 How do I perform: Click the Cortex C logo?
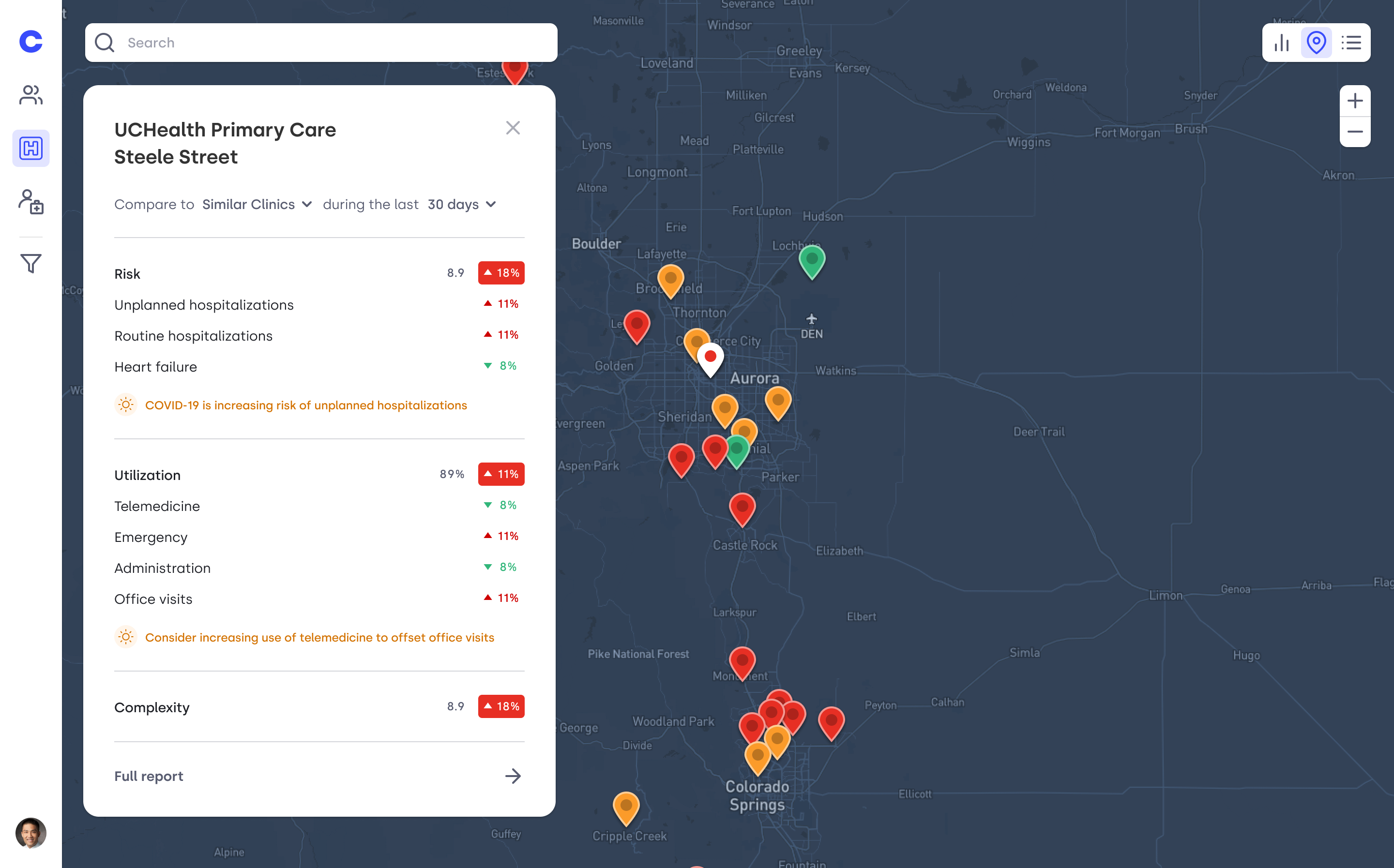(30, 41)
